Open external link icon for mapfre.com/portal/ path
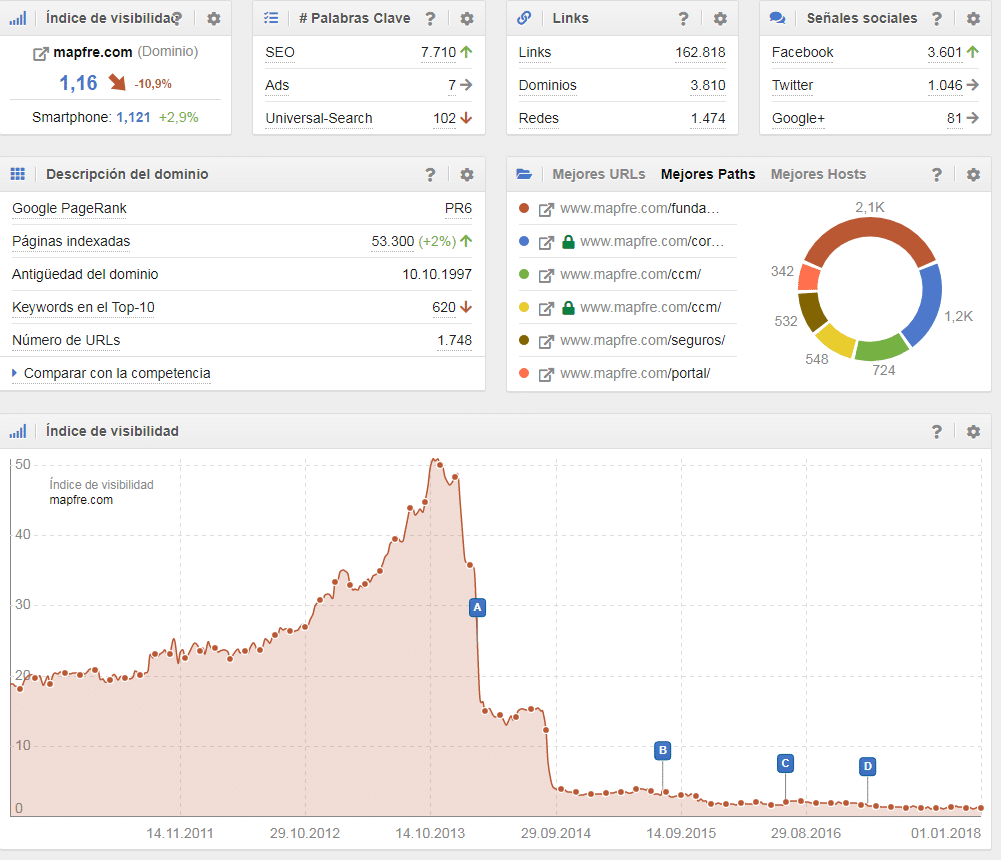 [x=546, y=375]
